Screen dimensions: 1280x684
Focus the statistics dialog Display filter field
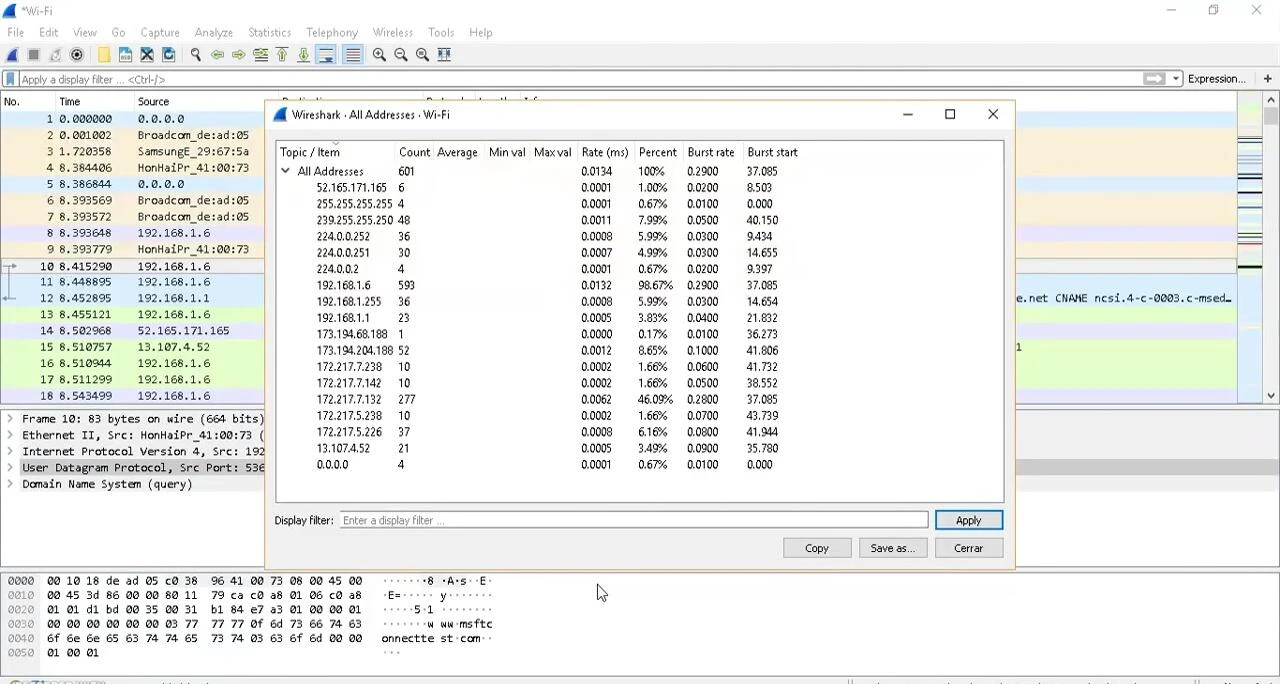[633, 520]
